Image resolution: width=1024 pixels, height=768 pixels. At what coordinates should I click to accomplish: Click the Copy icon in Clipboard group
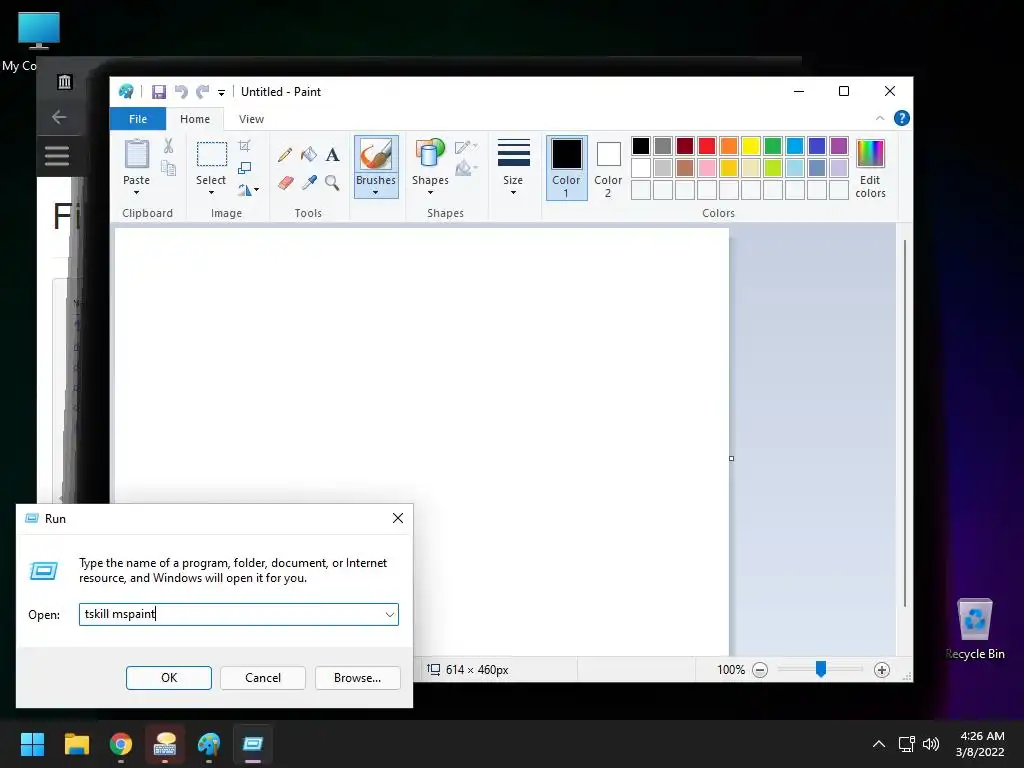(x=168, y=168)
